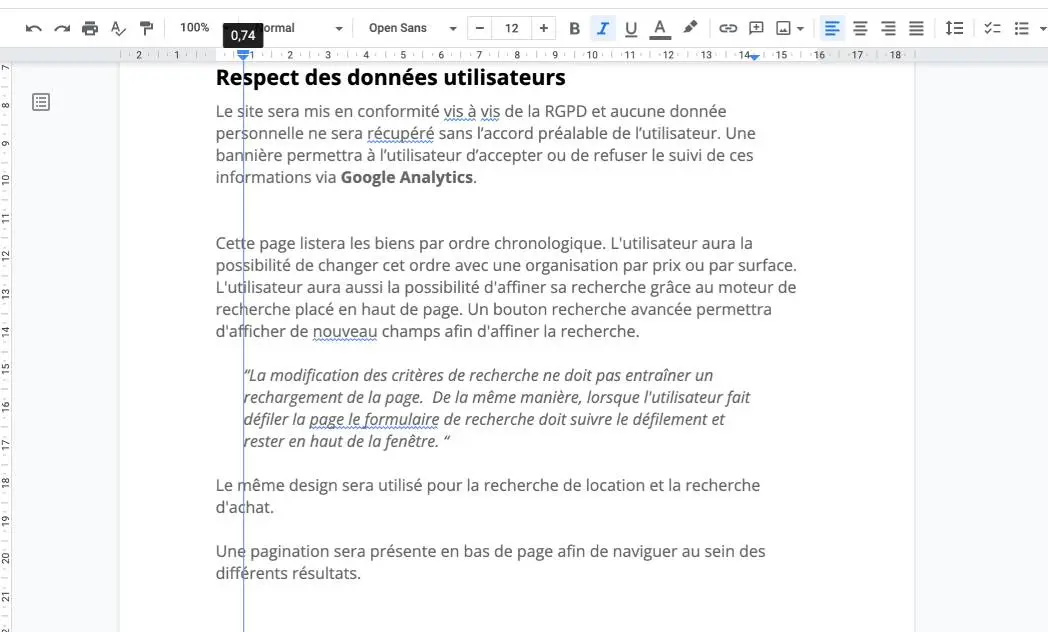1048x632 pixels.
Task: Click the underlined phrase "vis à vis"
Action: pos(472,111)
